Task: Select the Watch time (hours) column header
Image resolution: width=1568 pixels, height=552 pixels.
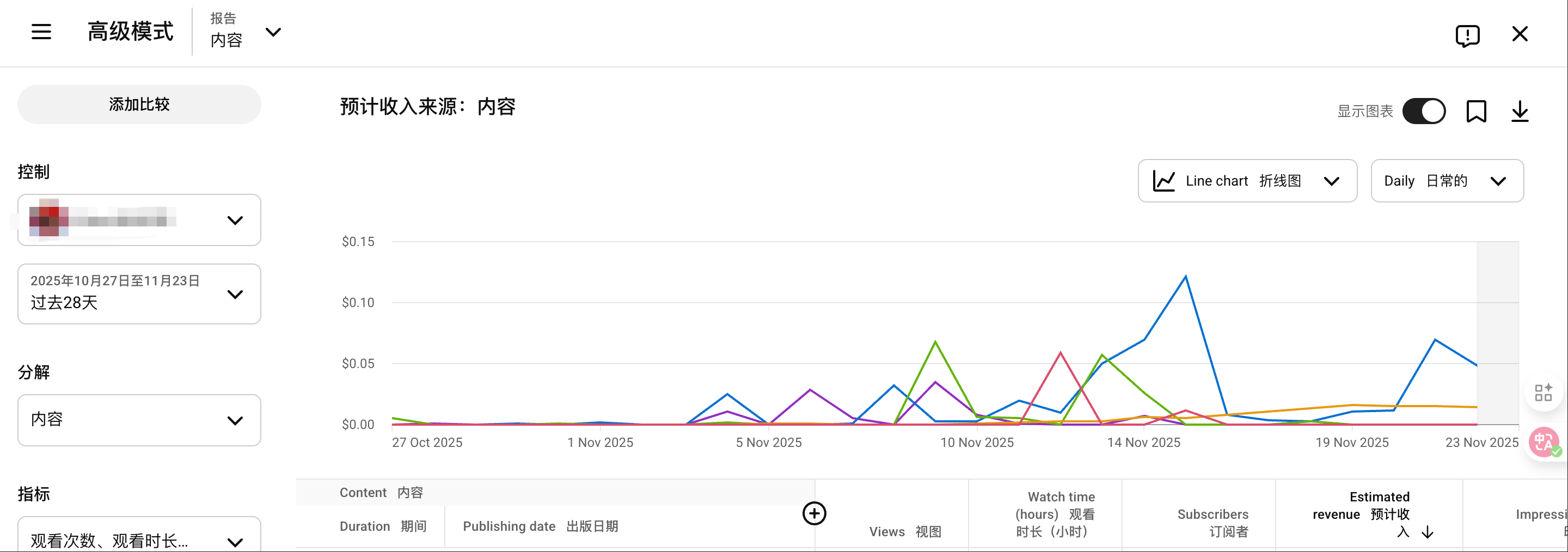Action: click(1054, 514)
